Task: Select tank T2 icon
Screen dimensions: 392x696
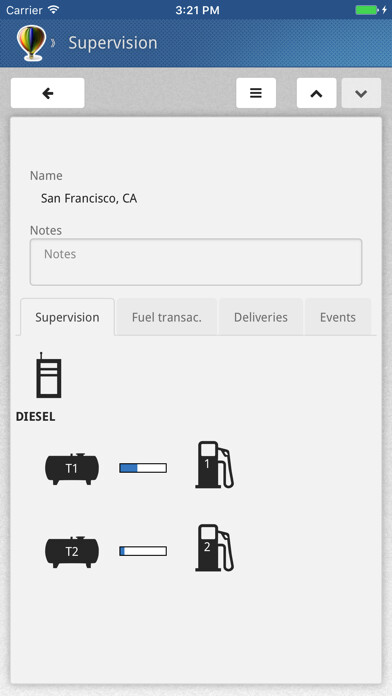Action: click(x=72, y=552)
